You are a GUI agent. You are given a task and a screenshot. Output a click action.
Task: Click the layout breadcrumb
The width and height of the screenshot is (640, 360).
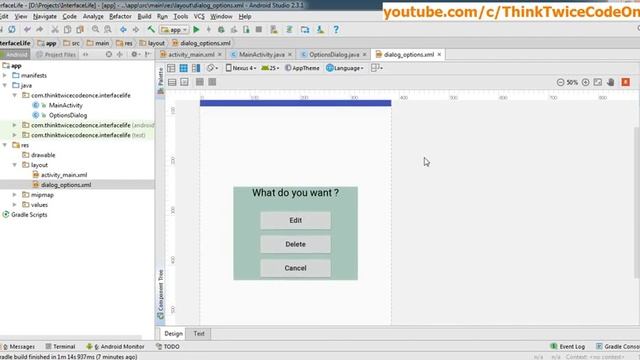[x=152, y=43]
